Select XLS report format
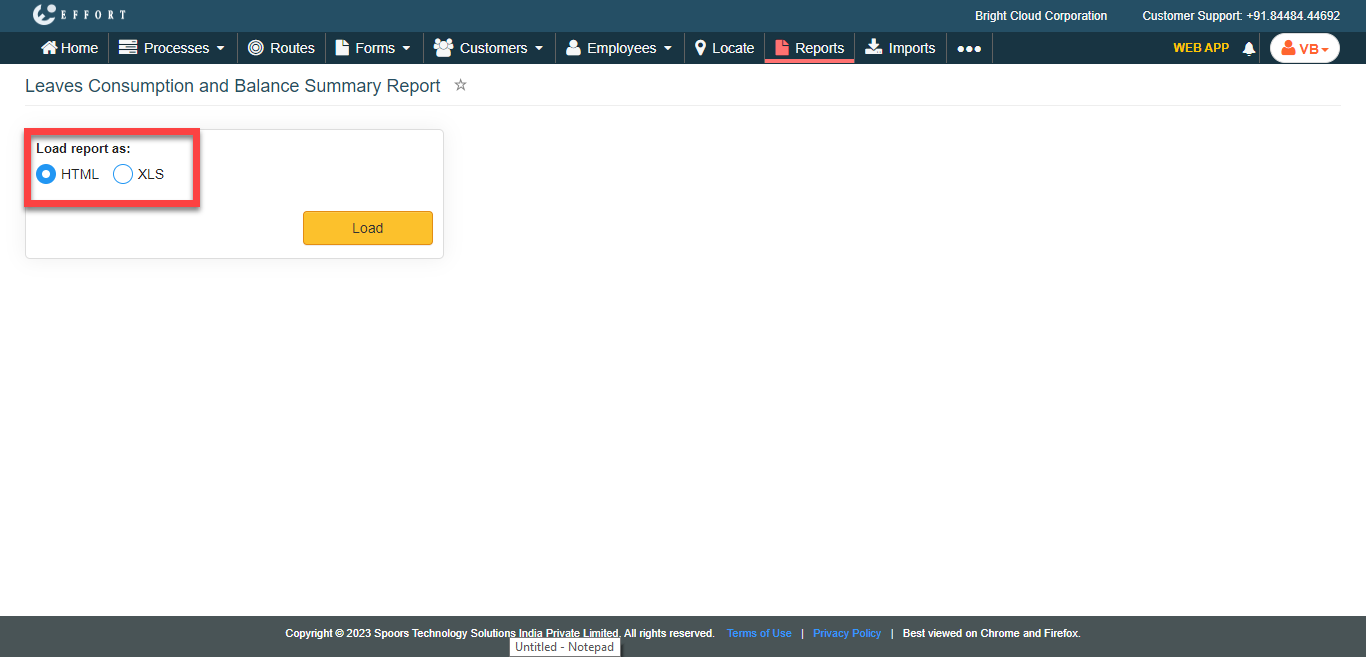The width and height of the screenshot is (1366, 657). [x=123, y=174]
